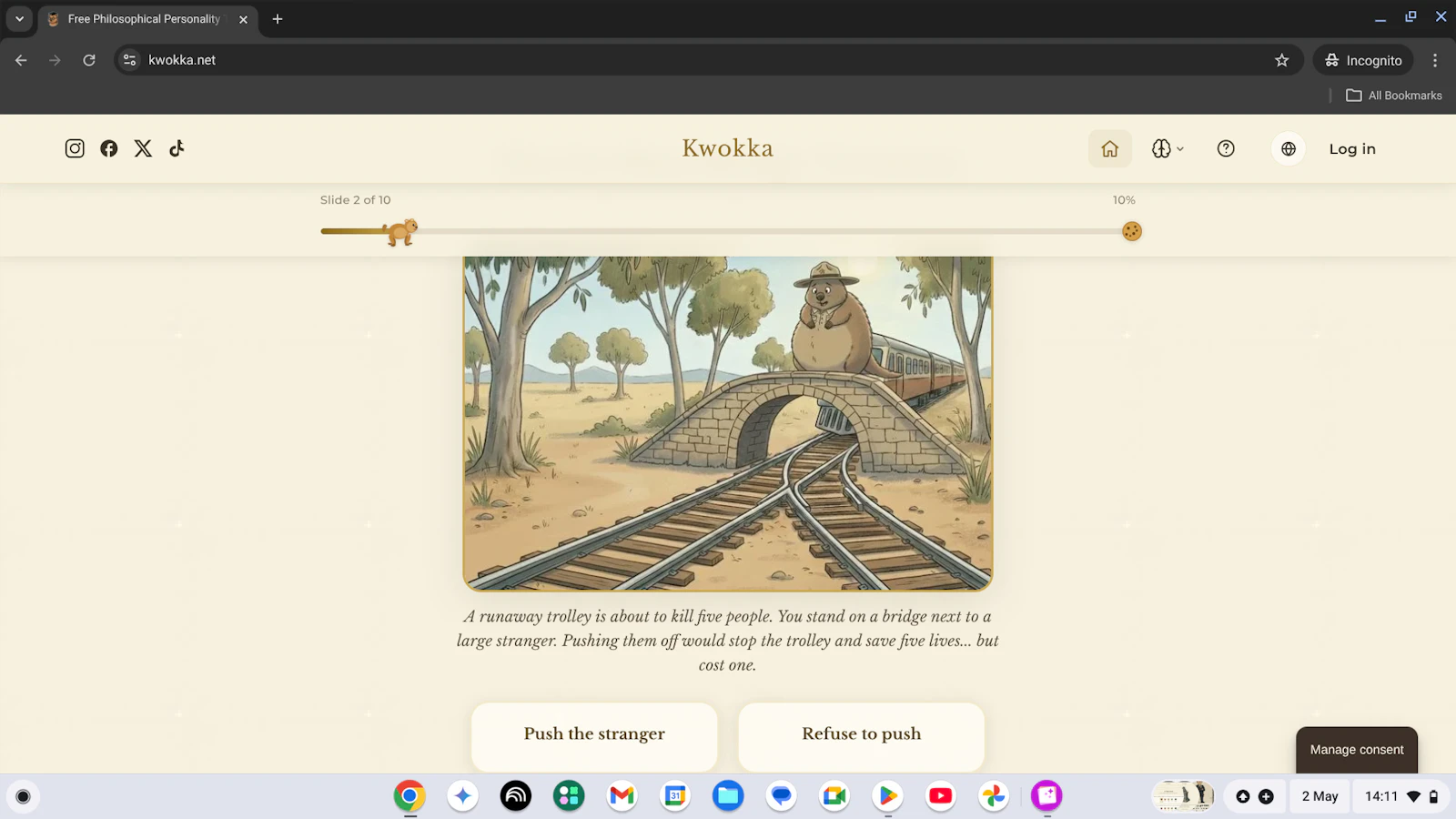Screen dimensions: 1456x819
Task: Click the Incognito indicator button
Action: coord(1363,60)
